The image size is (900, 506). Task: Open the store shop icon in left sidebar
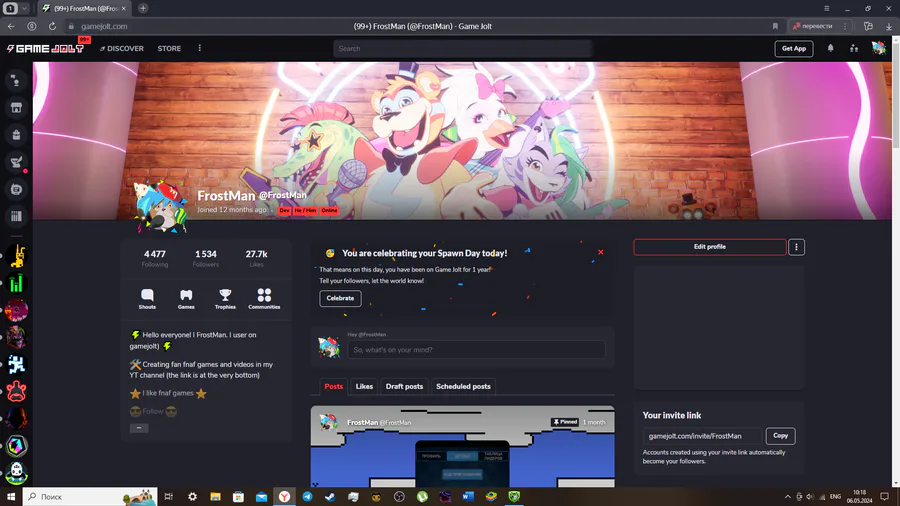(16, 108)
